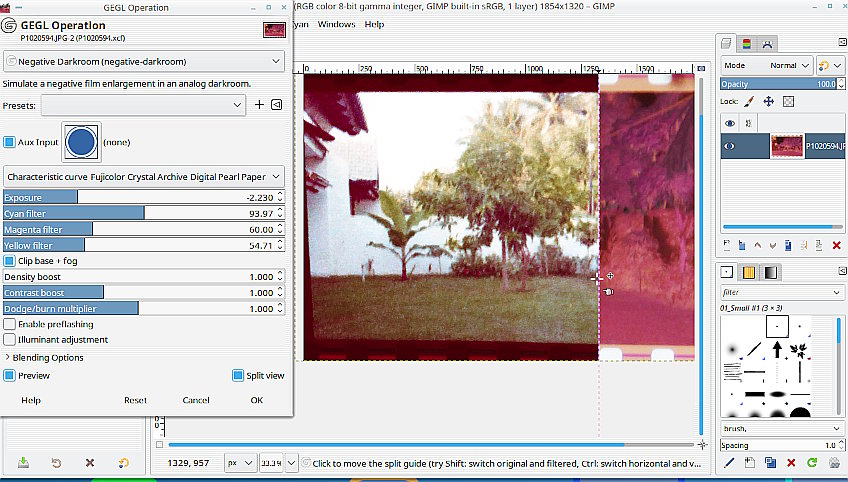Viewport: 848px width, 482px height.
Task: Create a new brush
Action: (749, 463)
